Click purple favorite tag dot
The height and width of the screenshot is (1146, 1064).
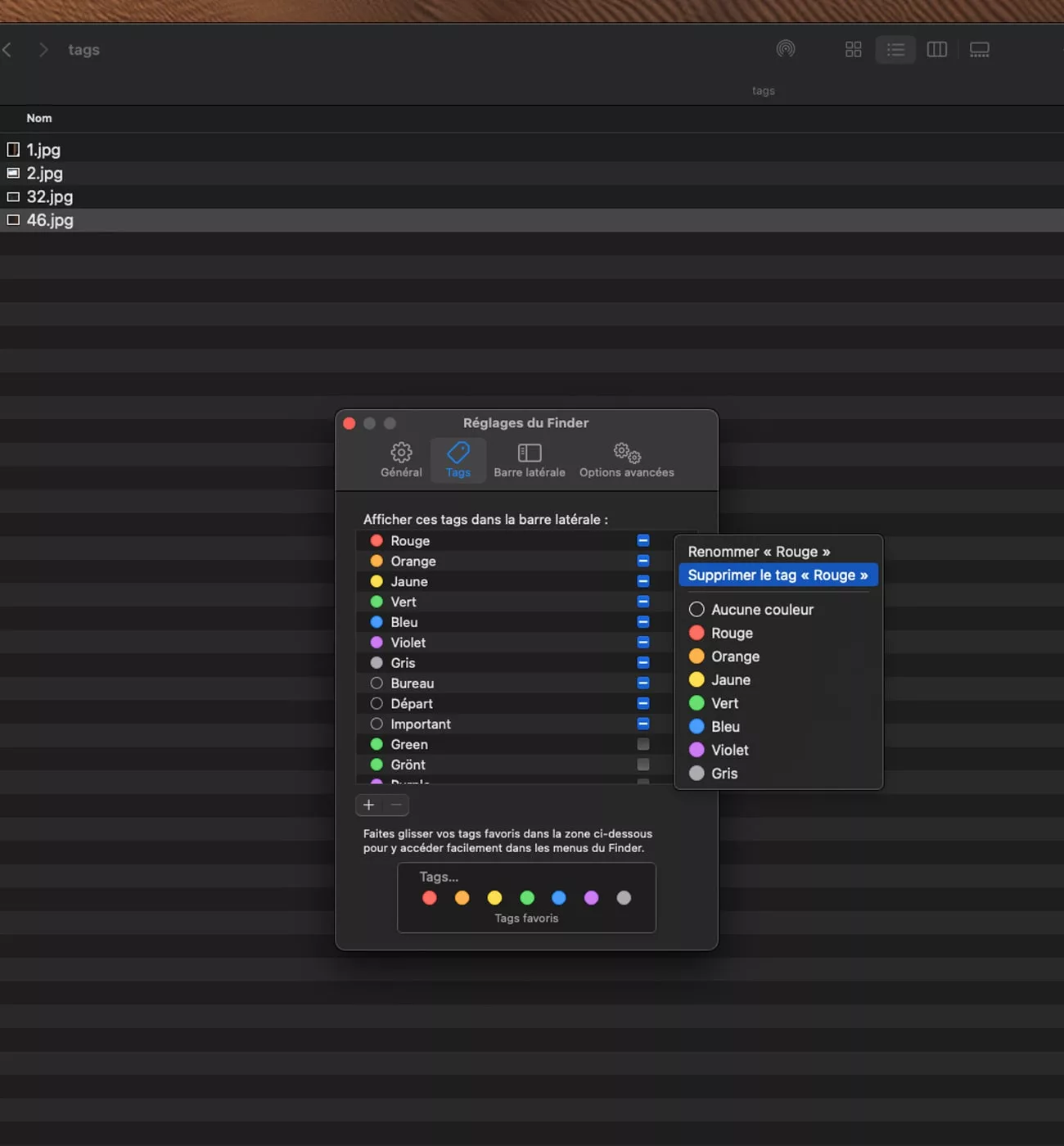[592, 898]
